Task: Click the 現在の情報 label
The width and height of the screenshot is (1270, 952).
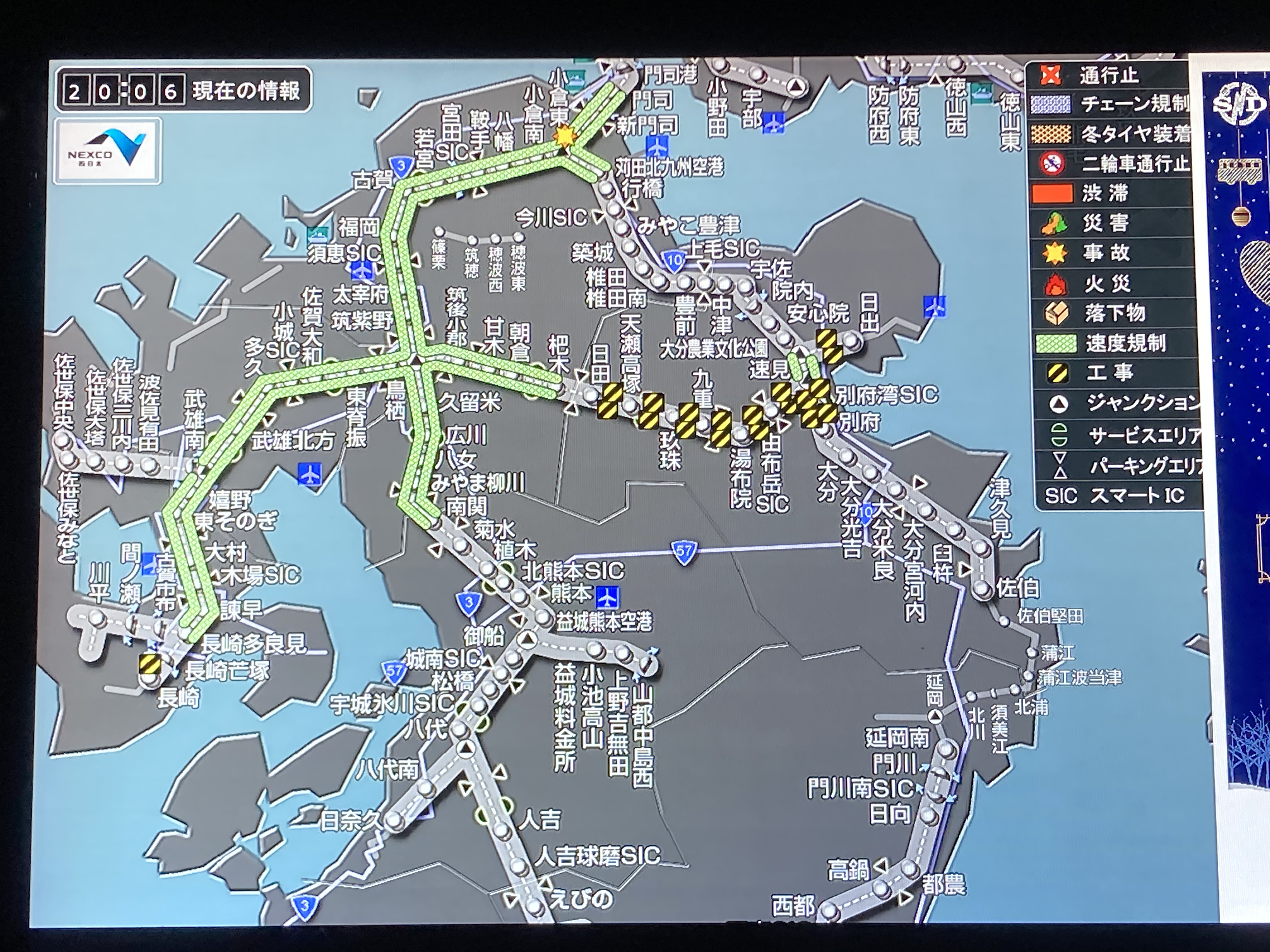Action: (246, 91)
